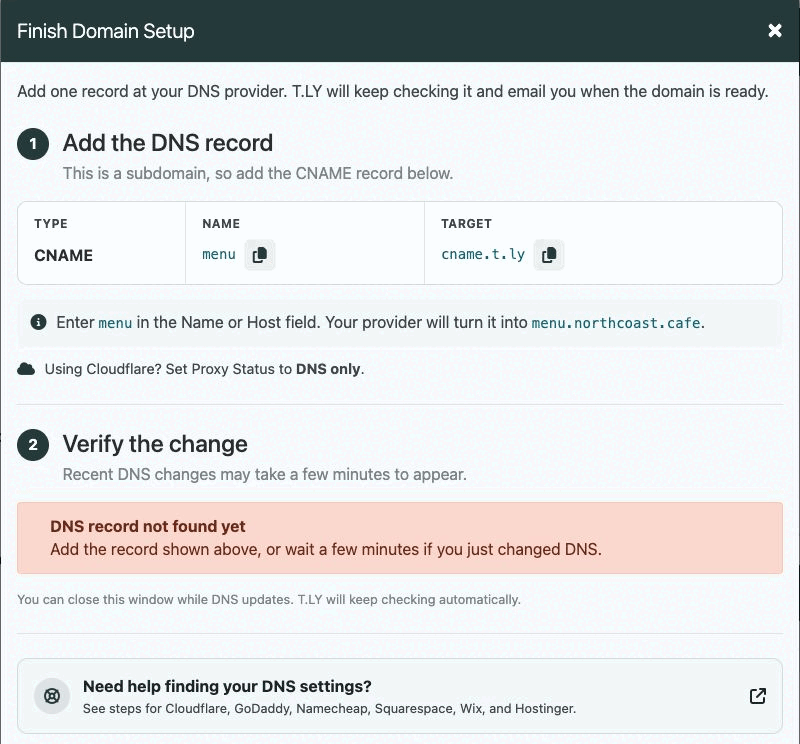This screenshot has height=744, width=800.
Task: Click 'This is a subdomain' subtitle
Action: point(258,173)
